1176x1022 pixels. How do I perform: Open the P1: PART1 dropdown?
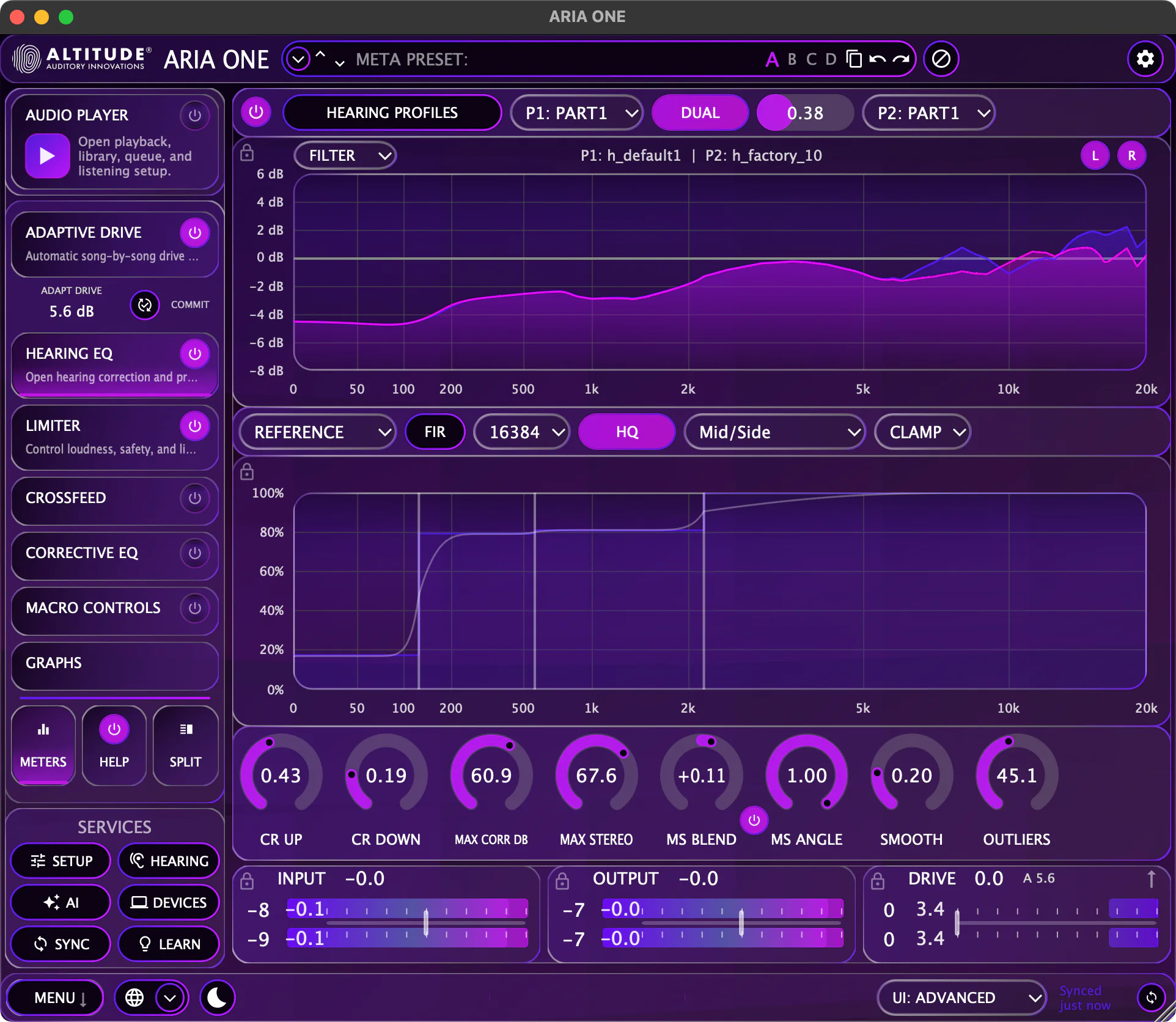pyautogui.click(x=577, y=113)
